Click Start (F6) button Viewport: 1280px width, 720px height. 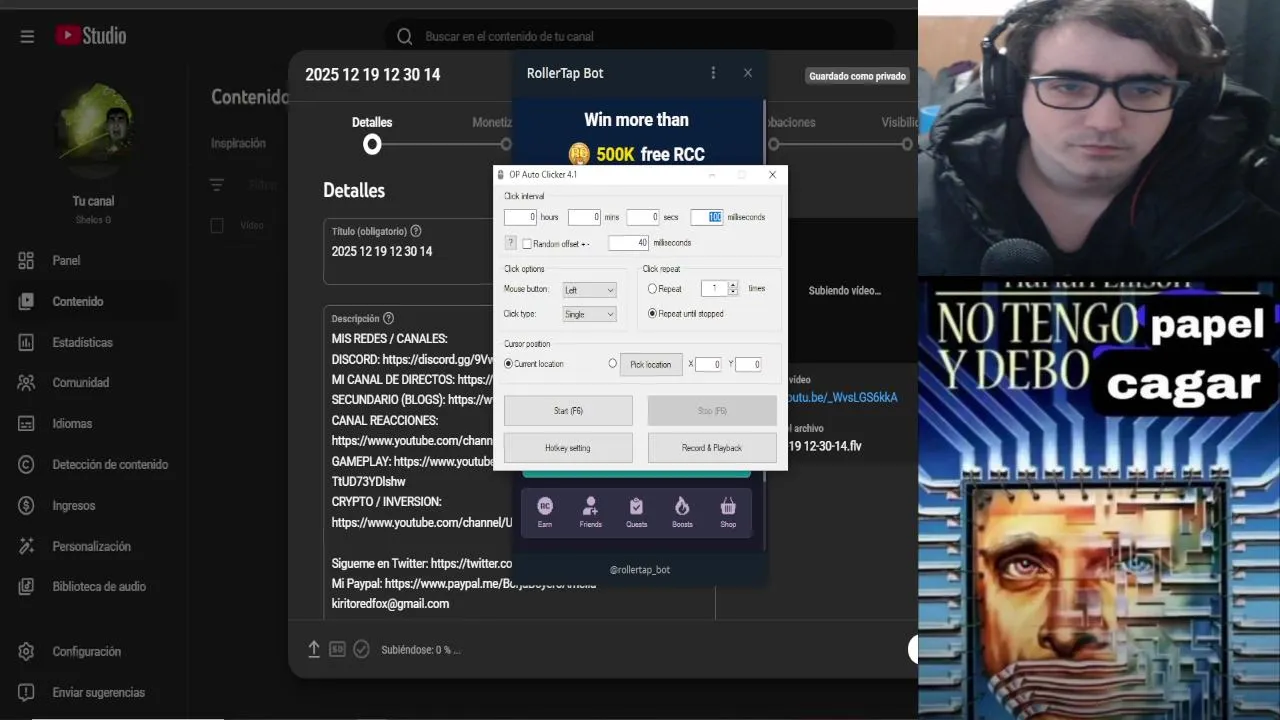(568, 411)
